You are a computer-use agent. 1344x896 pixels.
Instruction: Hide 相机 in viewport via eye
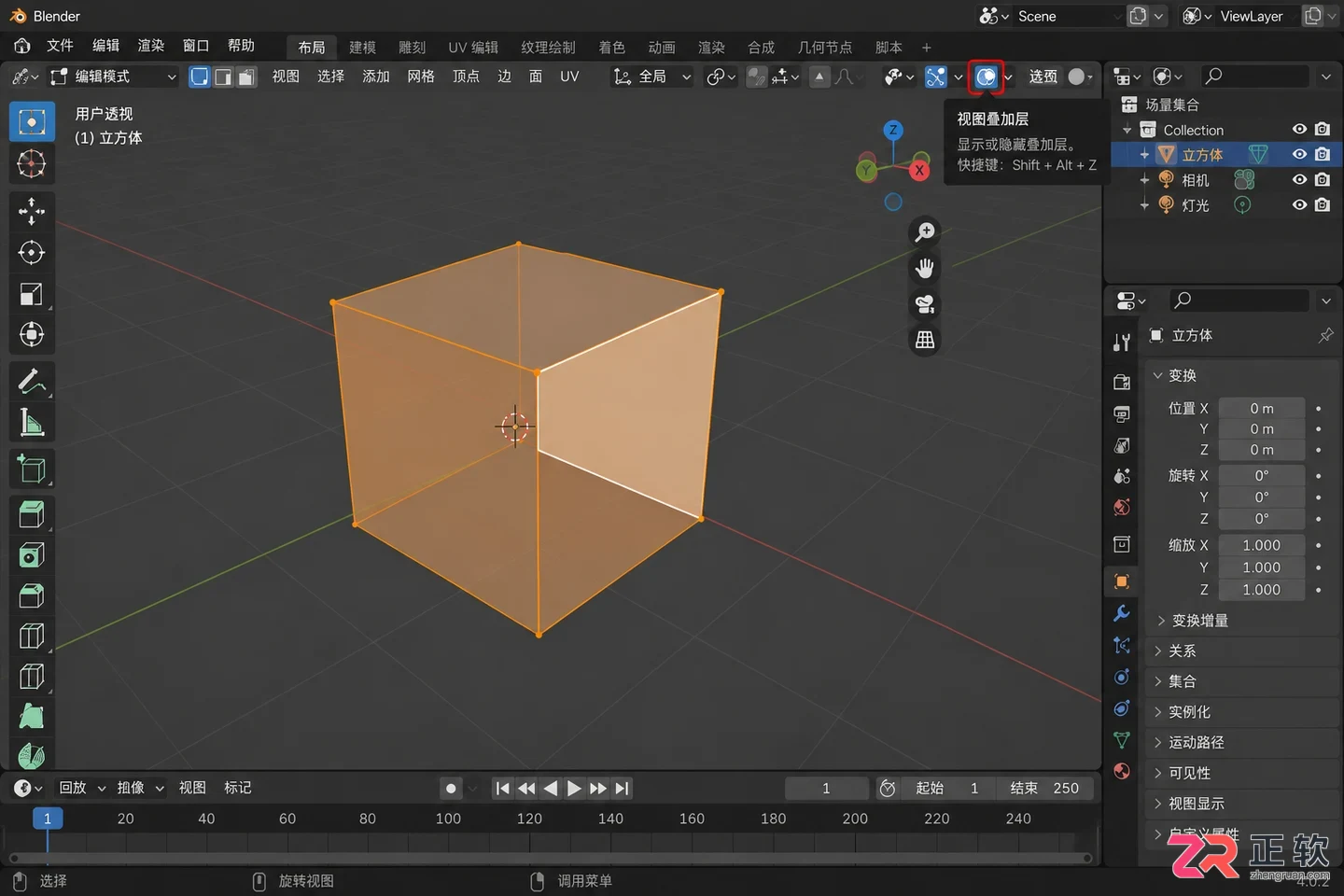coord(1298,179)
